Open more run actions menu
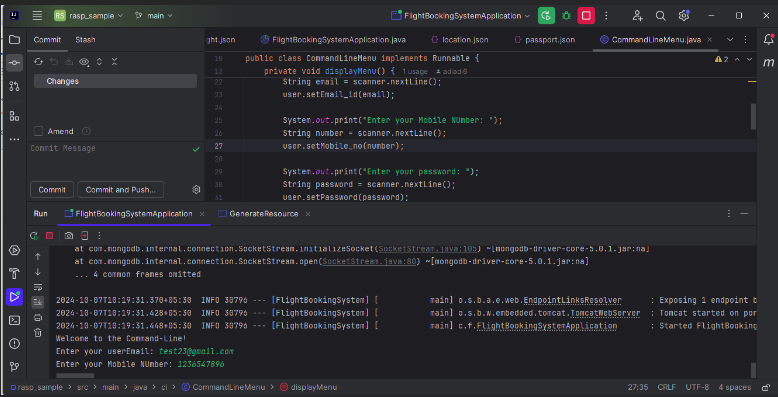This screenshot has width=778, height=397. click(x=606, y=16)
